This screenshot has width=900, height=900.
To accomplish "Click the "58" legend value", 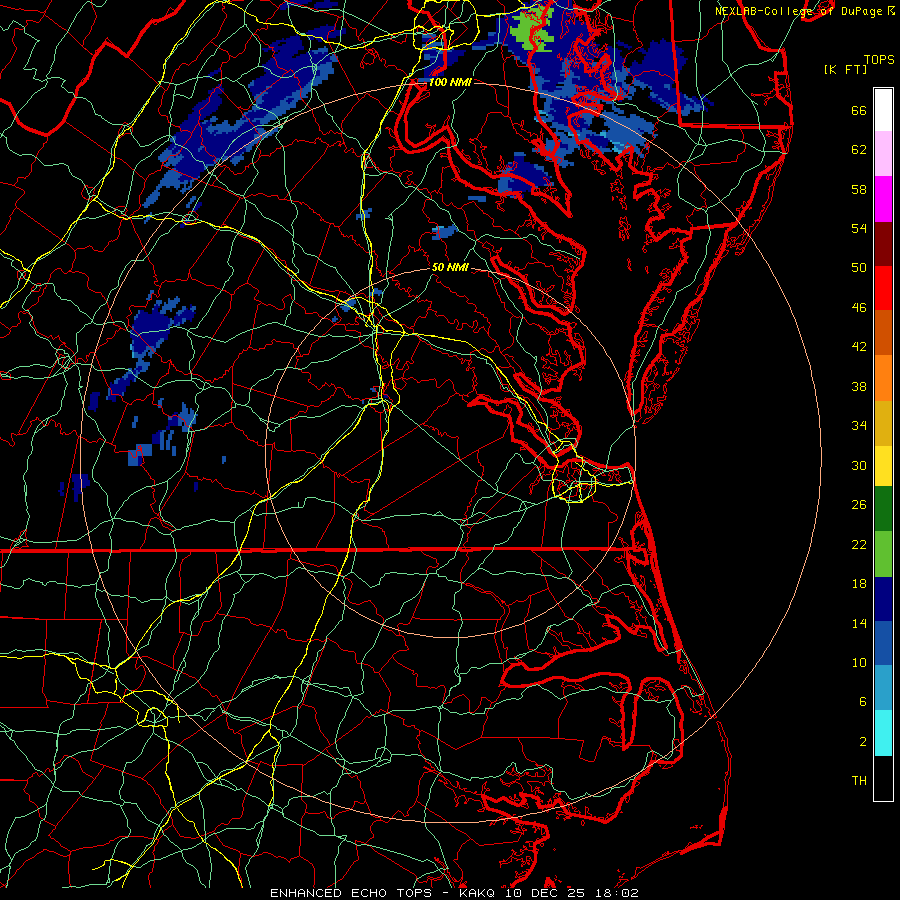I will pos(859,189).
